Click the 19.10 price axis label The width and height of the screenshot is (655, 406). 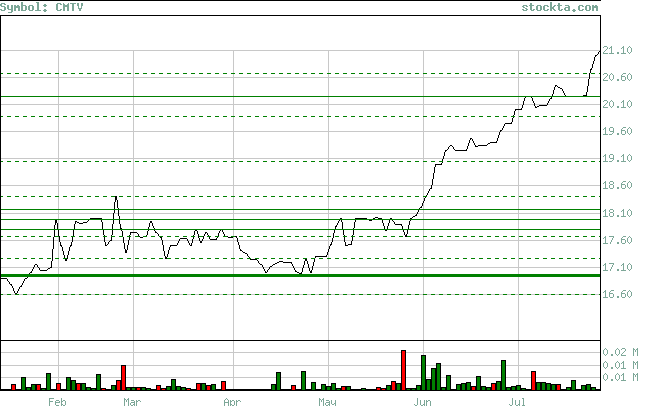(x=617, y=159)
